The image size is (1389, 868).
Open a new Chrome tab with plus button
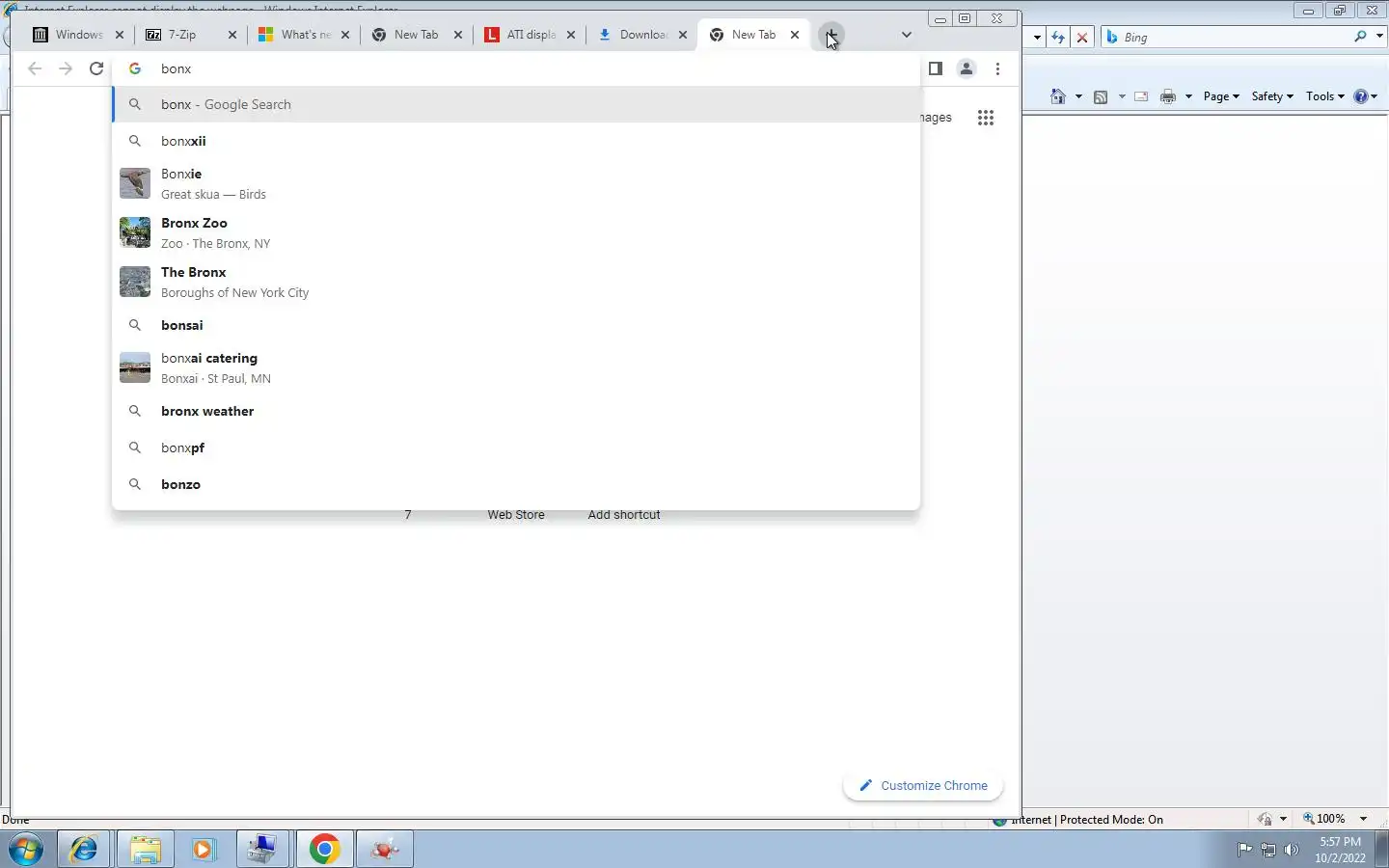click(831, 35)
